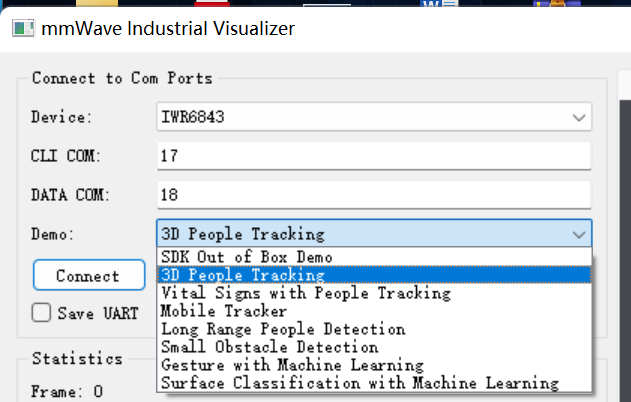Screen dimensions: 631x402
Task: Click the CLI COM input field
Action: (373, 156)
